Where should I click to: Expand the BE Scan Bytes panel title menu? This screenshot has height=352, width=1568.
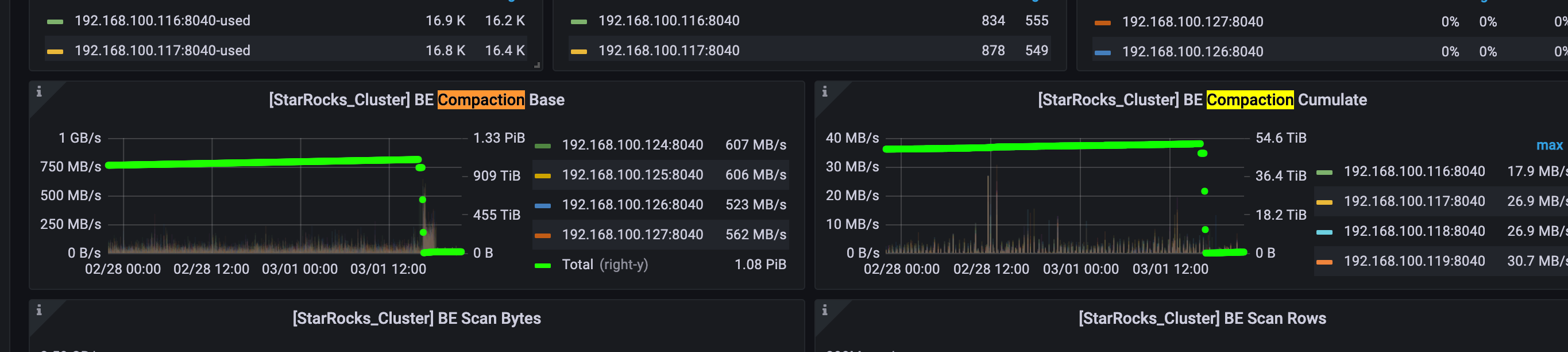(416, 319)
